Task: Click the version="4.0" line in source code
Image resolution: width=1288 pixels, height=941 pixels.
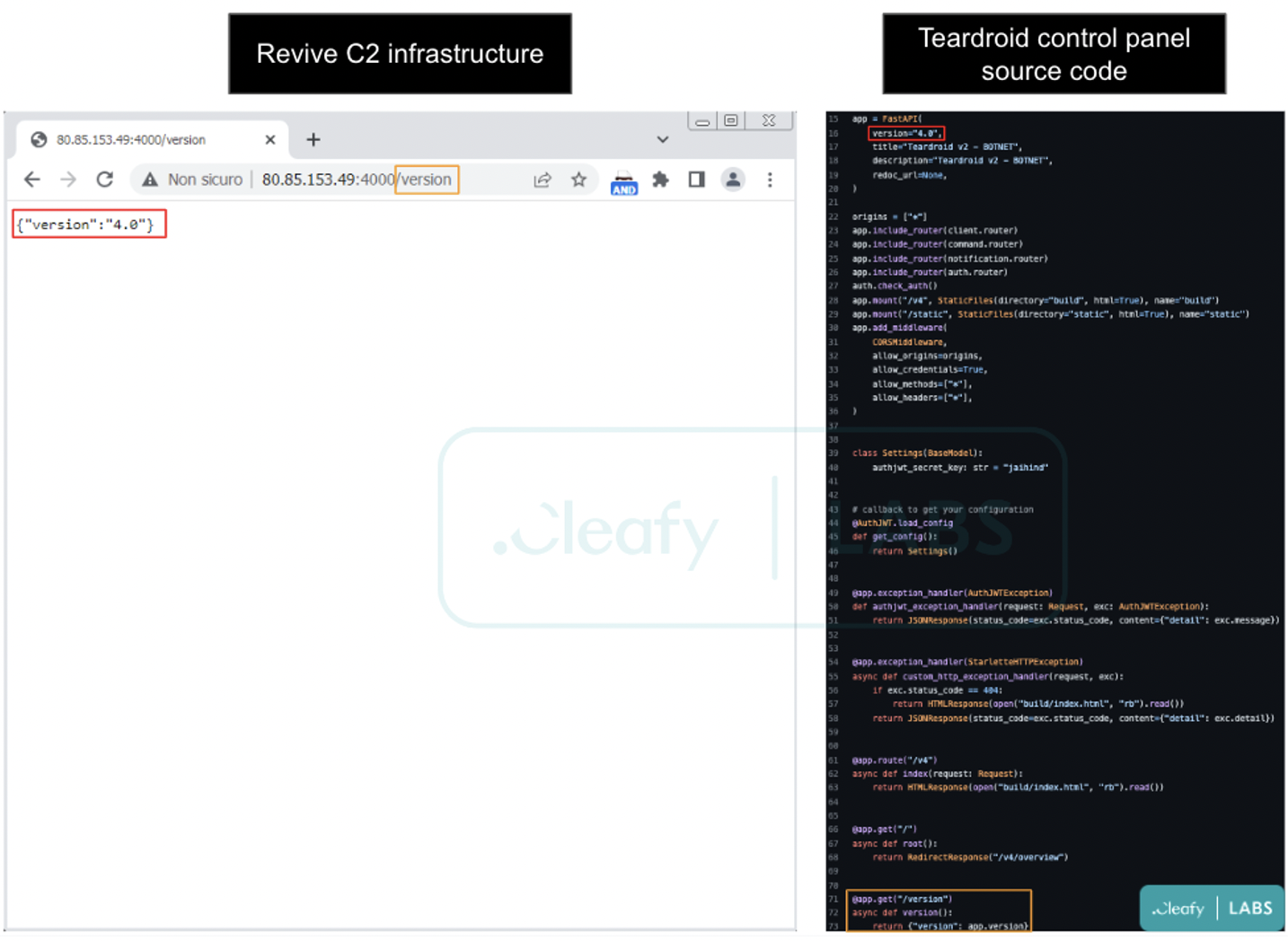Action: (x=906, y=133)
